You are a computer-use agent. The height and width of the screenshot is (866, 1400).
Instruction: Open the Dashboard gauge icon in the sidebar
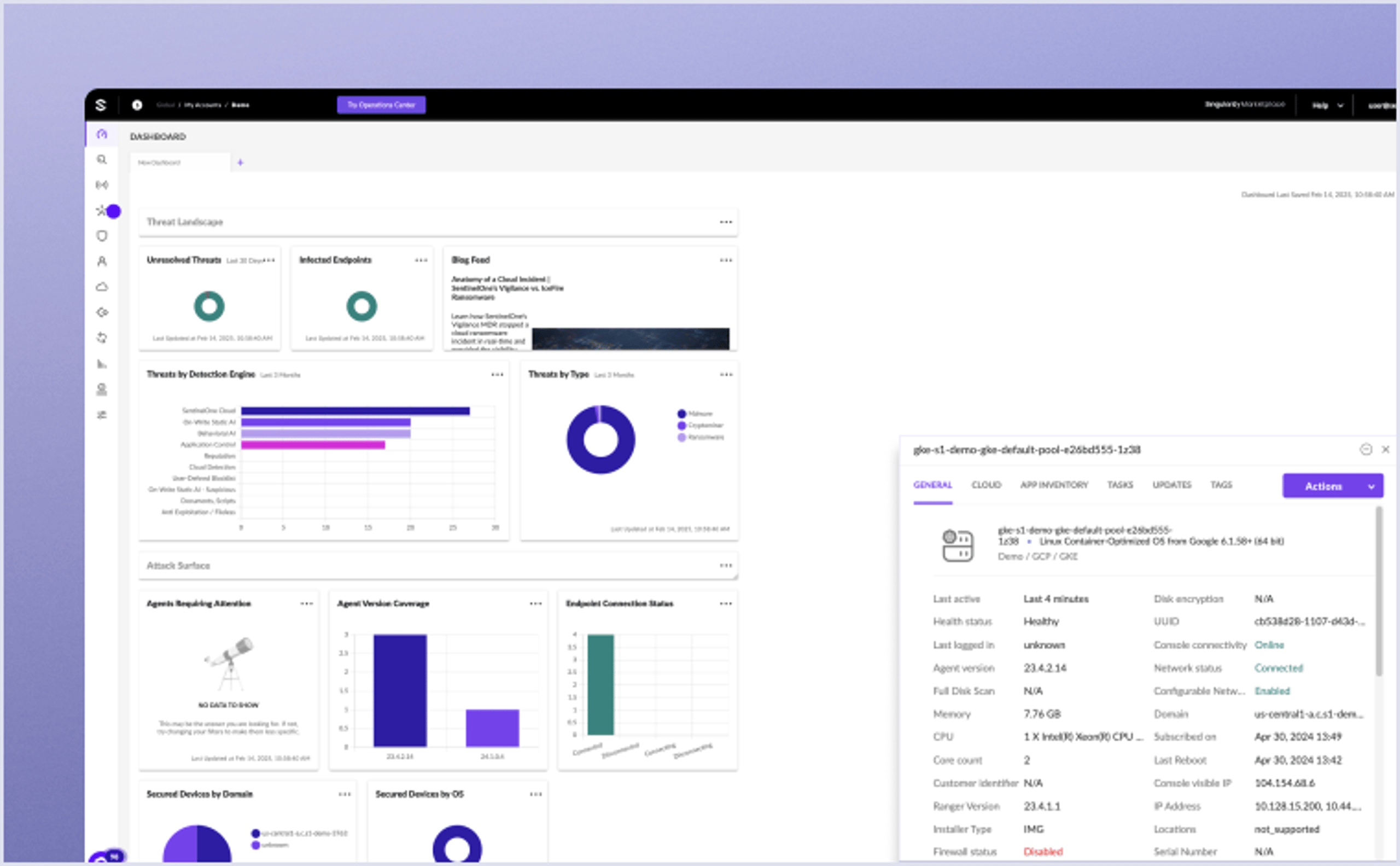click(102, 134)
